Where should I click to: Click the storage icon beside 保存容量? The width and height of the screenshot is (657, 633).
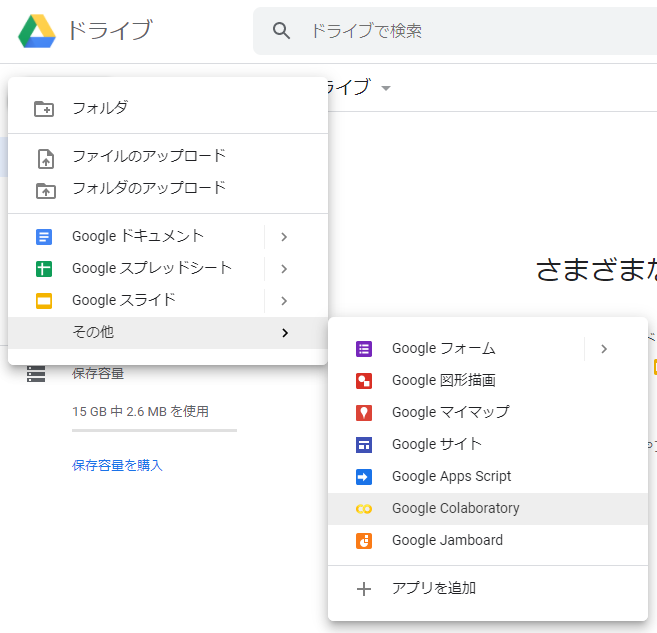click(x=36, y=374)
